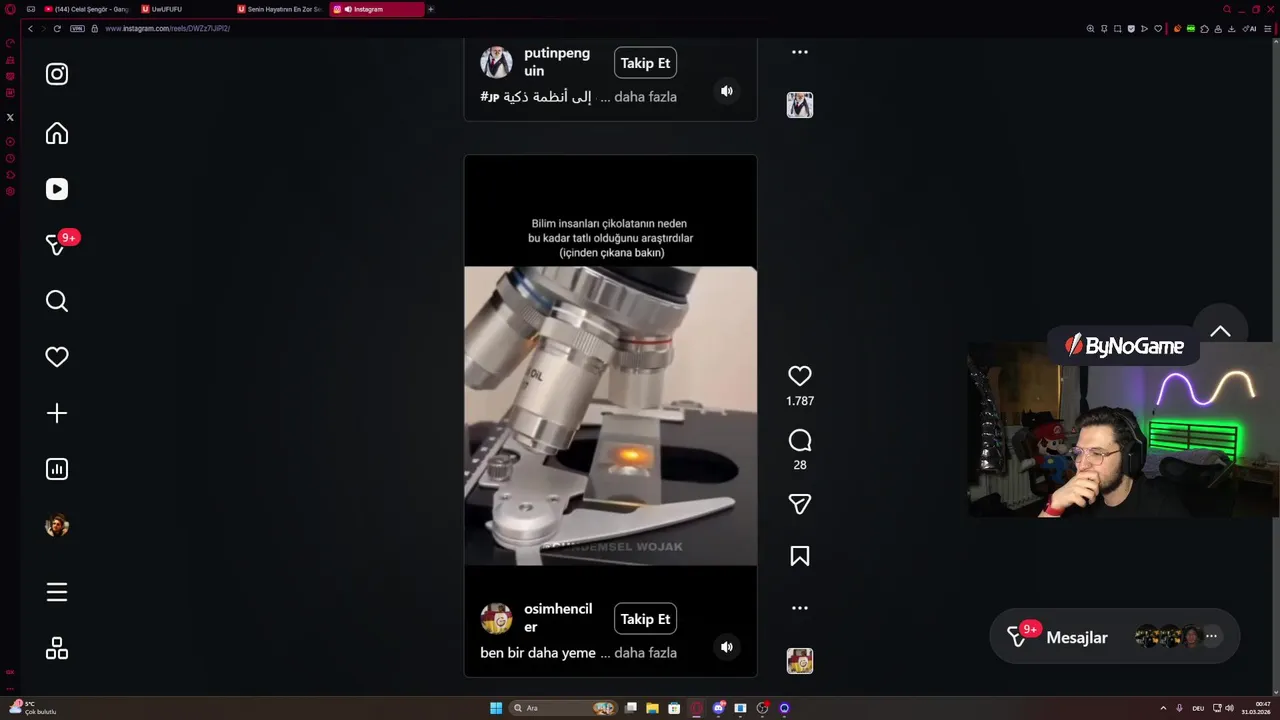Screen dimensions: 1280x720
Task: Toggle the VPN badge in address bar
Action: click(x=78, y=28)
